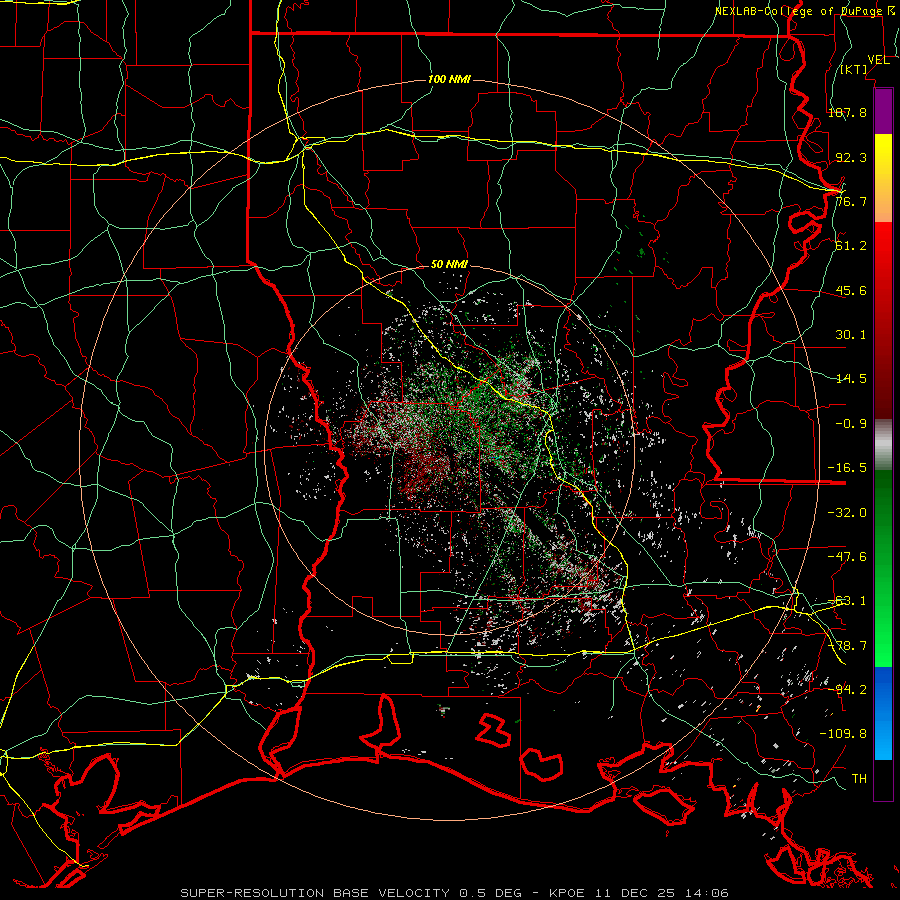Click the 107.8 value on velocity scale
900x900 pixels.
(847, 112)
